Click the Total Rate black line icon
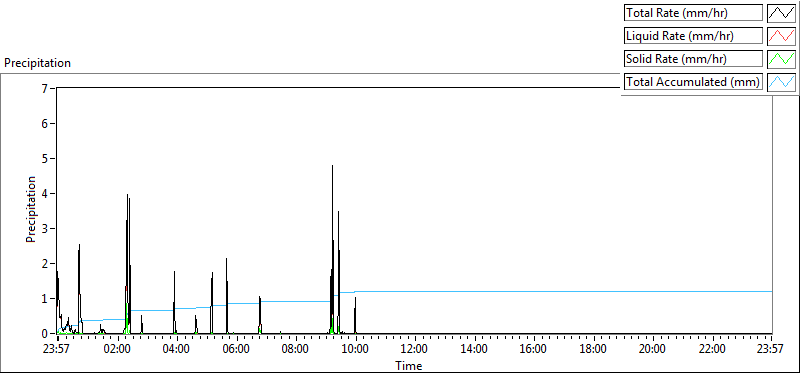This screenshot has width=800, height=373. click(x=782, y=13)
